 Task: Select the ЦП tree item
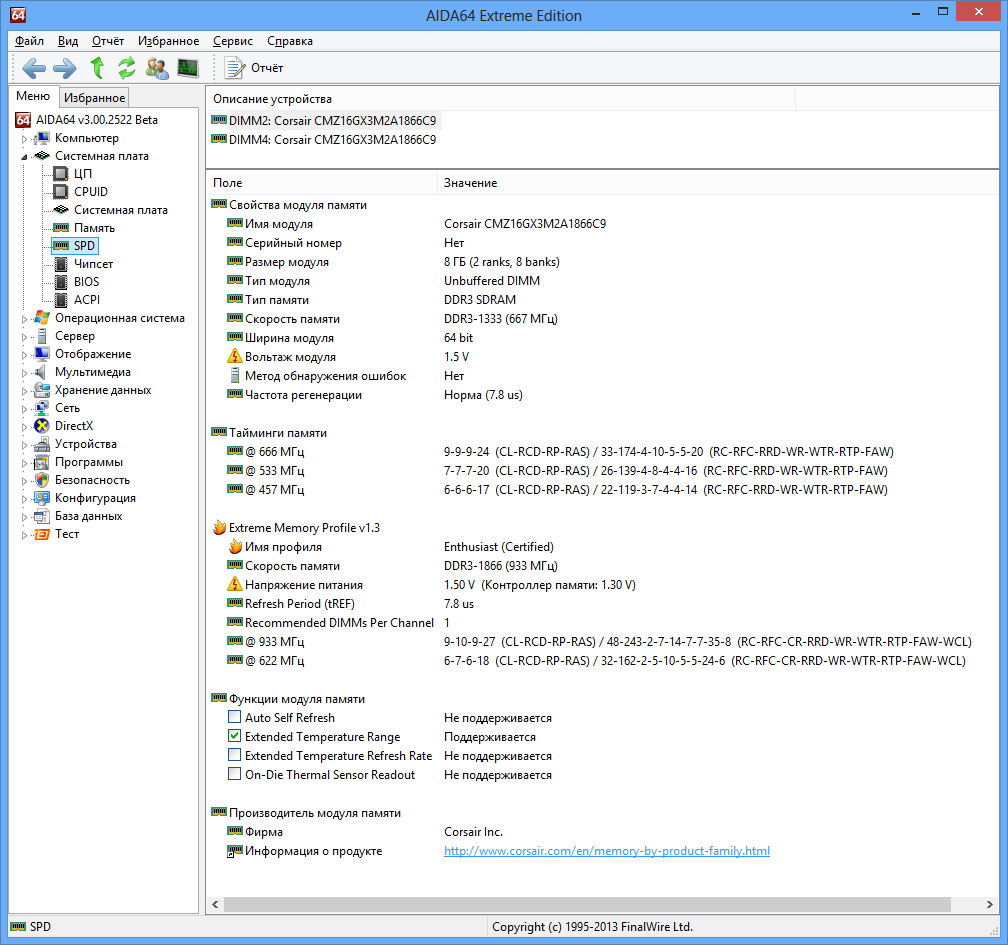point(83,174)
